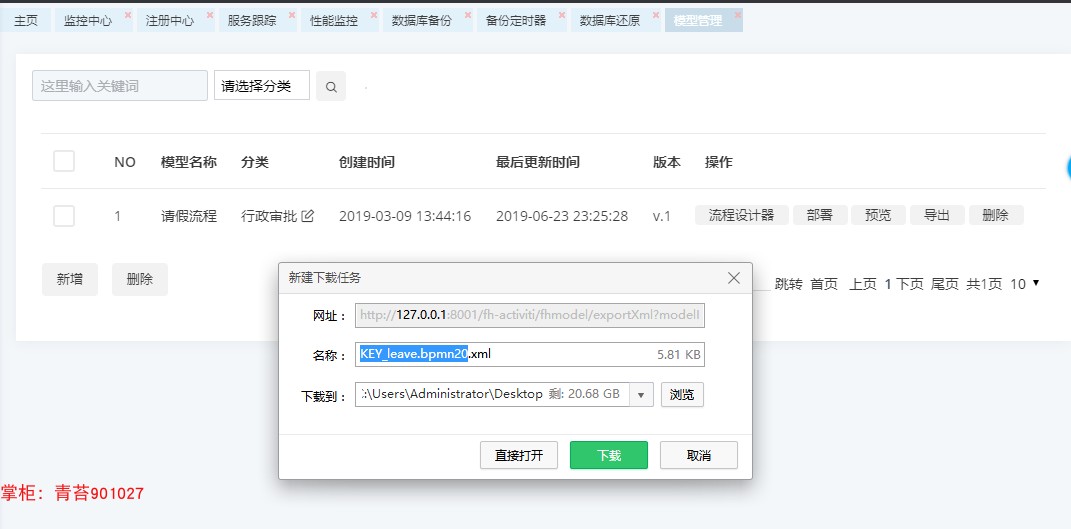The width and height of the screenshot is (1071, 529).
Task: Click the 行政审批 category cell text
Action: (269, 216)
